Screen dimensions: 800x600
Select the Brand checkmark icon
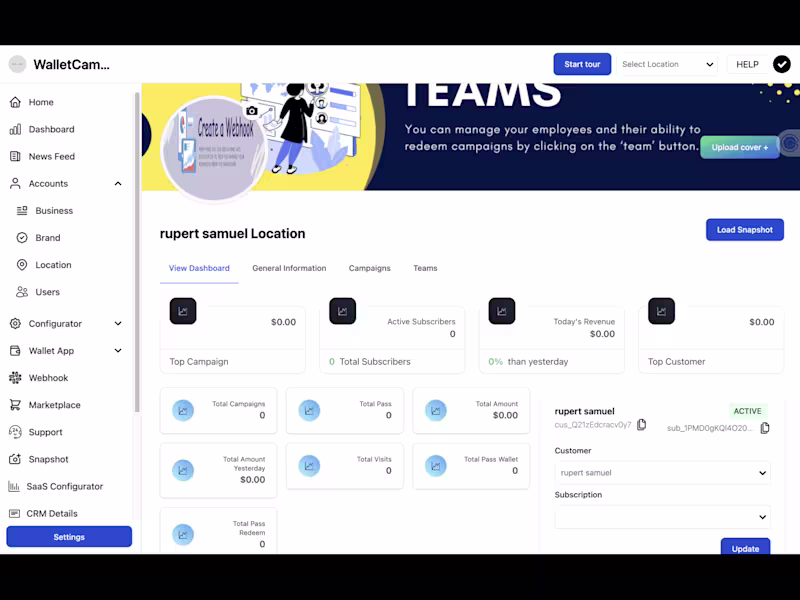click(x=22, y=237)
